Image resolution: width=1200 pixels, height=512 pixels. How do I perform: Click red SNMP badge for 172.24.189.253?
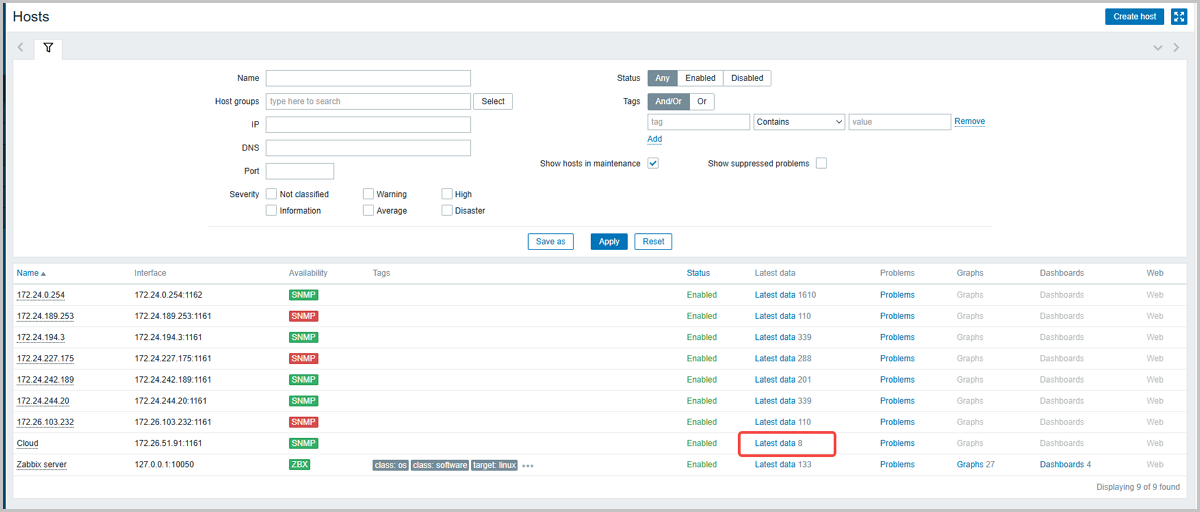pos(303,316)
